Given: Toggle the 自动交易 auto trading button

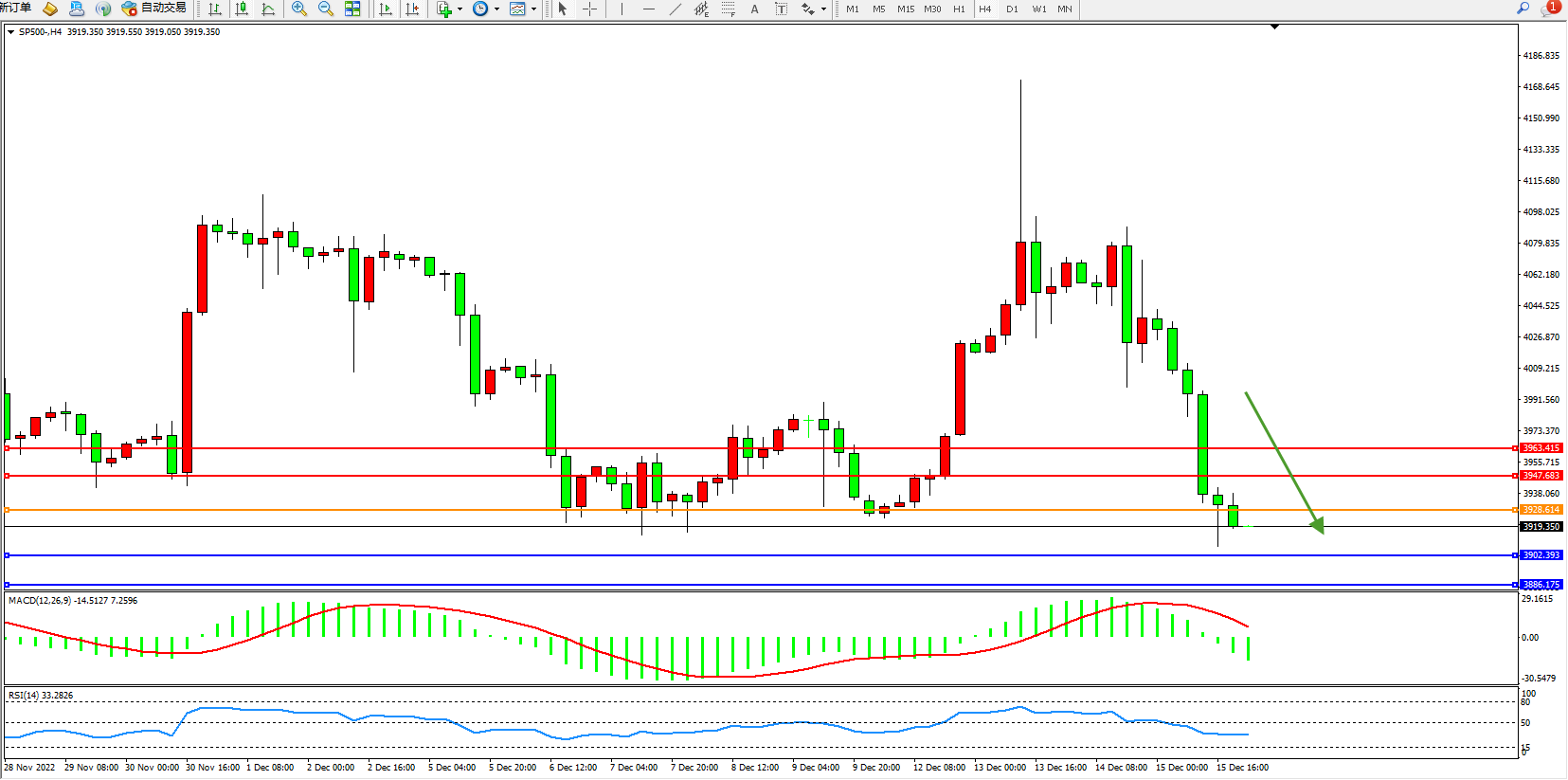Looking at the screenshot, I should pyautogui.click(x=153, y=9).
